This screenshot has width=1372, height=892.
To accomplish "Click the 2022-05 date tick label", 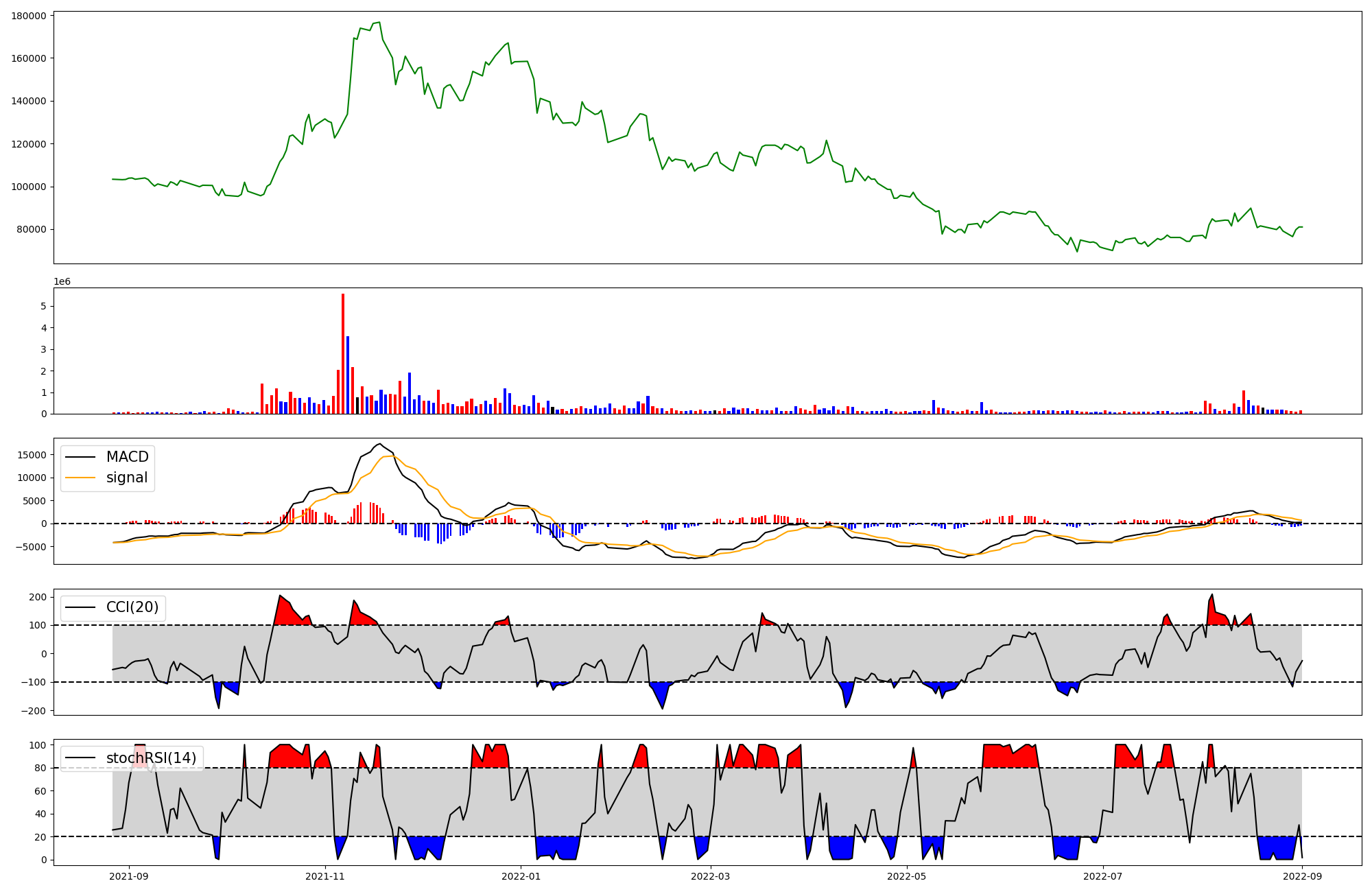I will pyautogui.click(x=907, y=876).
